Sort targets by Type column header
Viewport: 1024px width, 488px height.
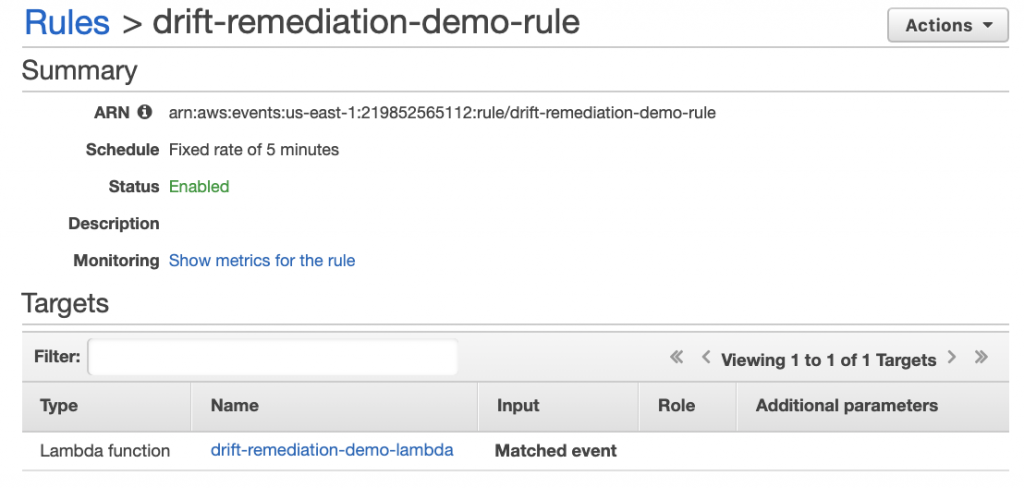106,406
